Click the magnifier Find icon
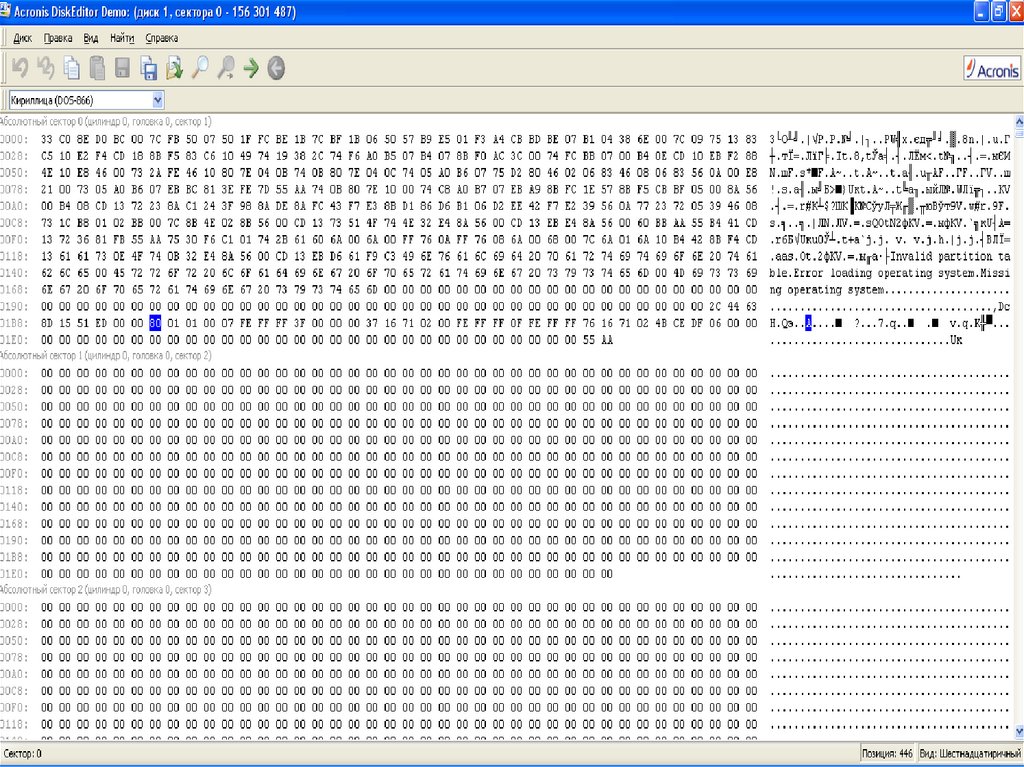 [x=200, y=68]
